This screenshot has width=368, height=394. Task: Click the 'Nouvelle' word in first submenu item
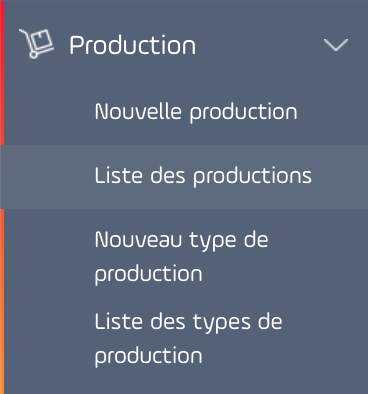click(x=138, y=111)
